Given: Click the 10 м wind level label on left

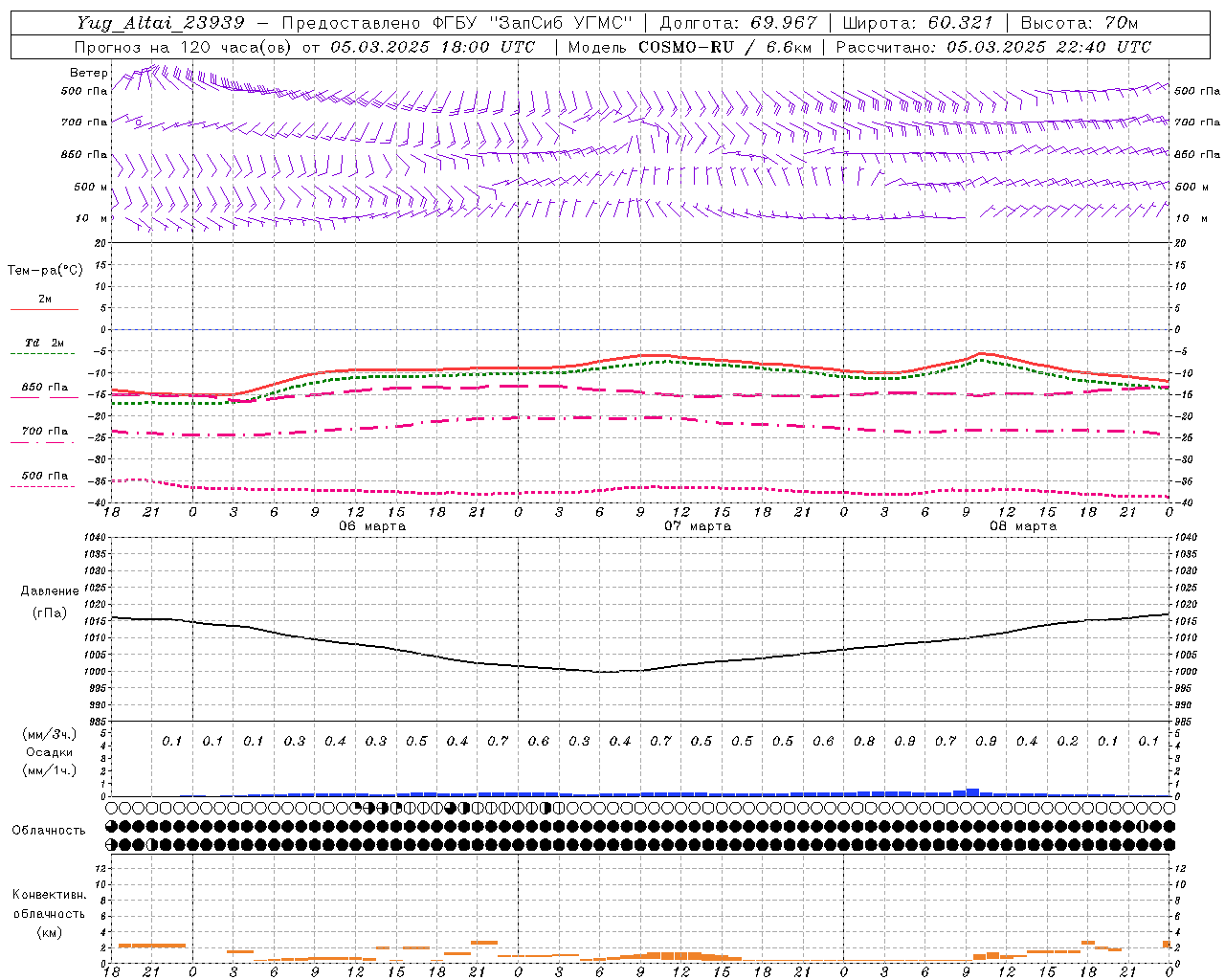Looking at the screenshot, I should click(91, 219).
